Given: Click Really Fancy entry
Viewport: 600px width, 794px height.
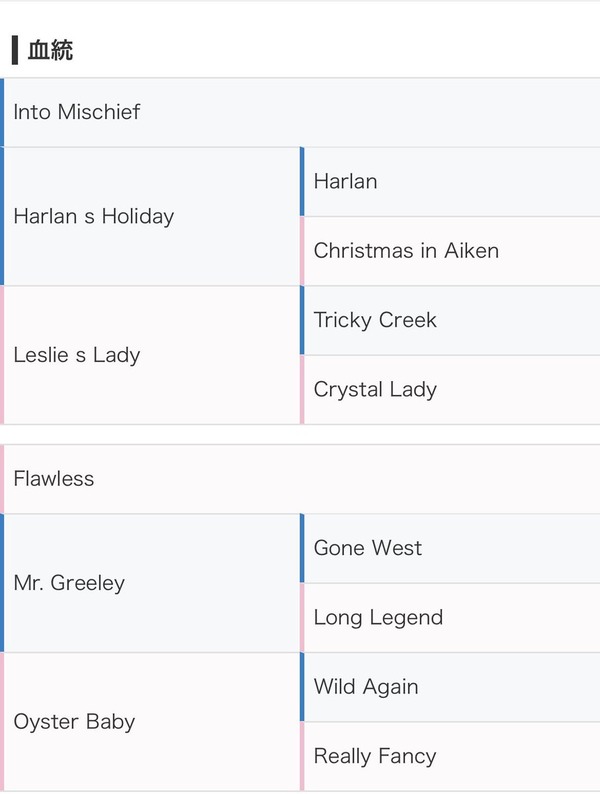Looking at the screenshot, I should tap(450, 757).
